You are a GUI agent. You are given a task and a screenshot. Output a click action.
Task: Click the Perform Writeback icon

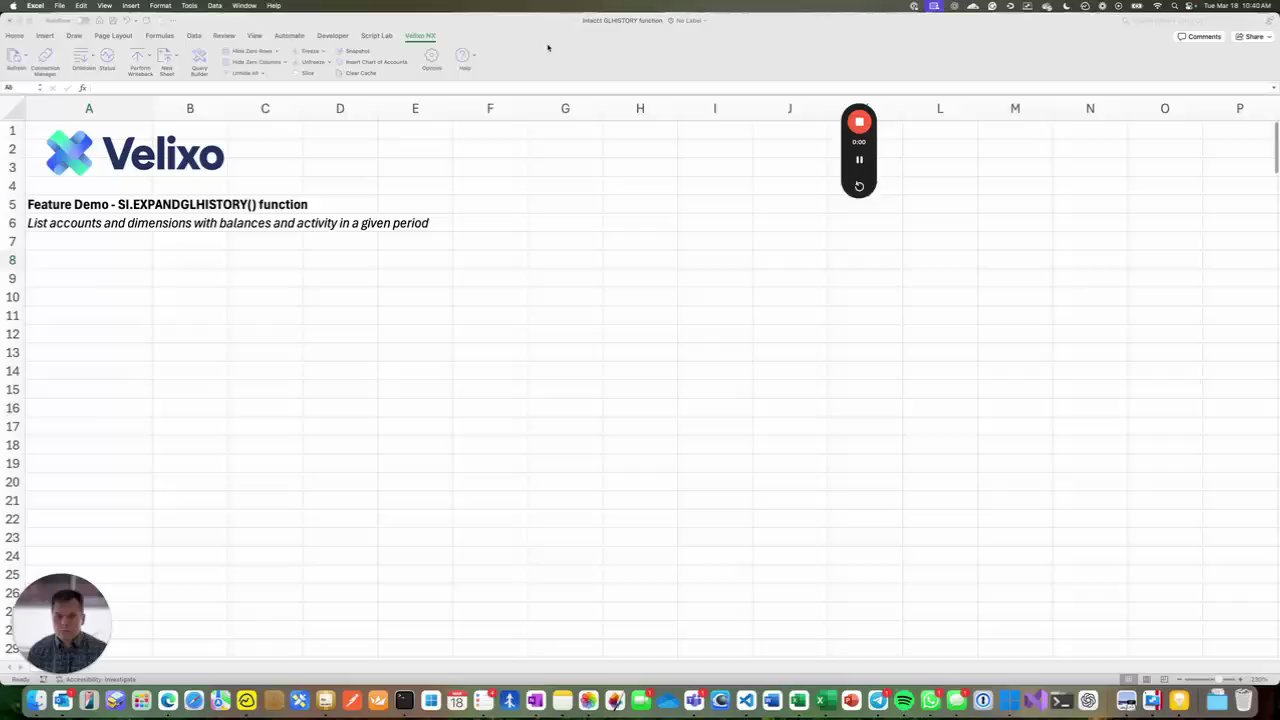[140, 60]
